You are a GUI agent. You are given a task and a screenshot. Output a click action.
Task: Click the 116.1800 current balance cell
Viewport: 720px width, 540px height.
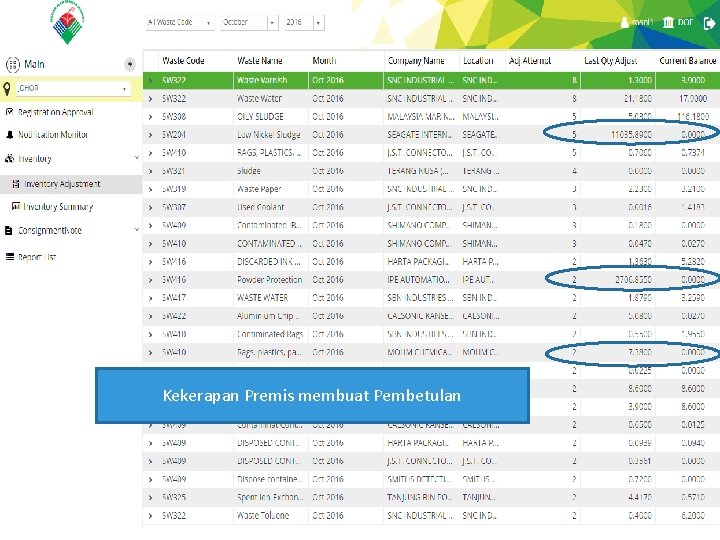point(693,117)
